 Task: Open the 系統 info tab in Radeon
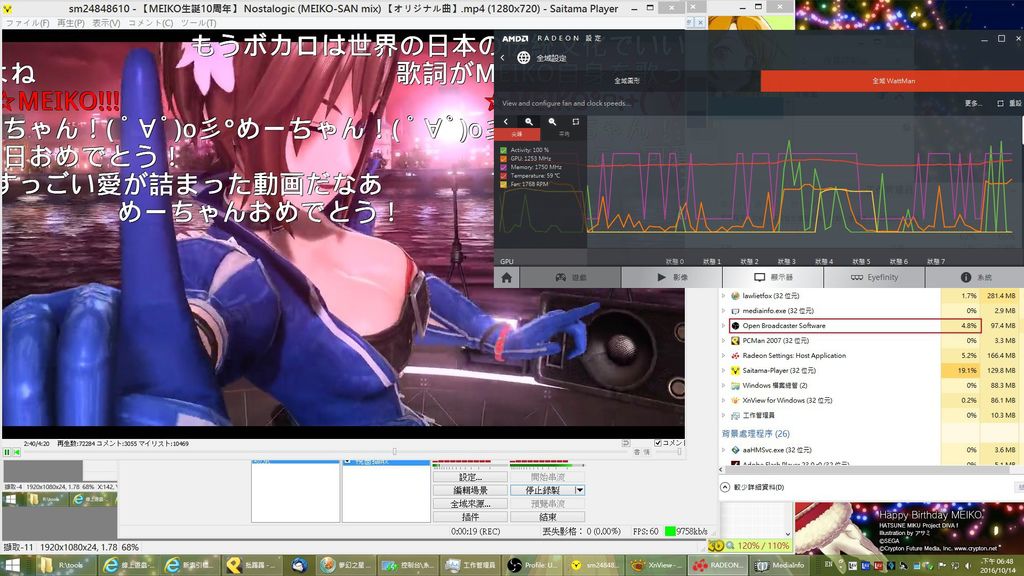point(975,278)
